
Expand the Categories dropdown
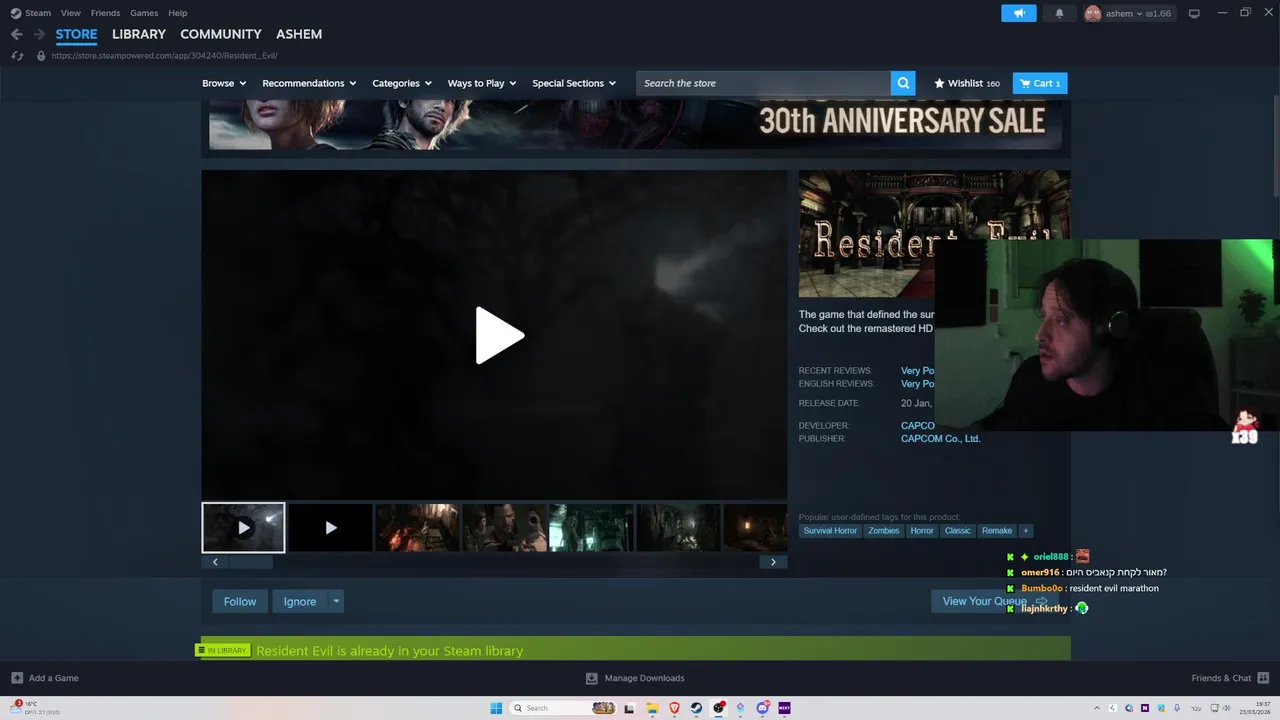(x=402, y=83)
